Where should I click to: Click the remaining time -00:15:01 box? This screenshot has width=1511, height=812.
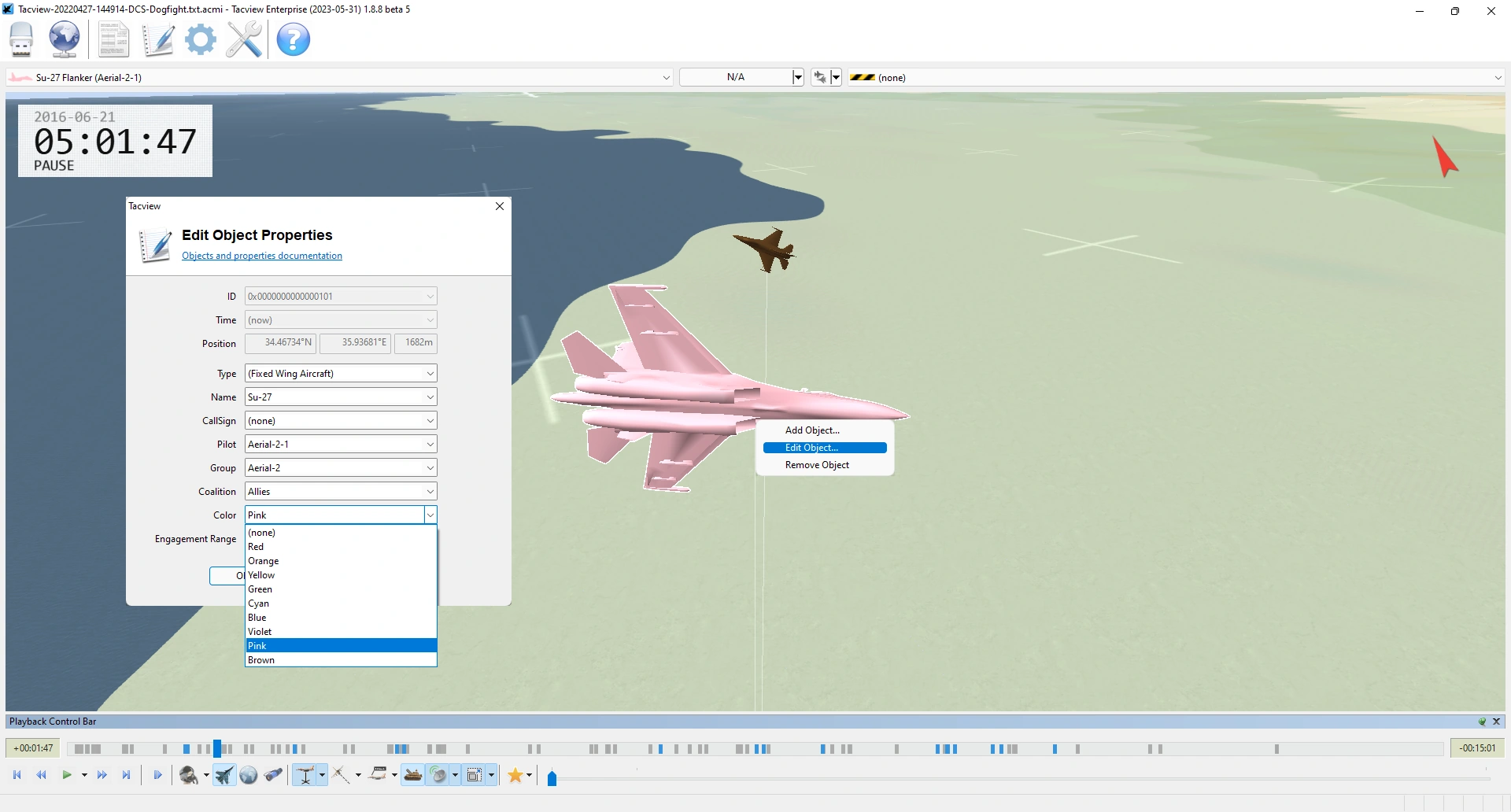[x=1477, y=748]
